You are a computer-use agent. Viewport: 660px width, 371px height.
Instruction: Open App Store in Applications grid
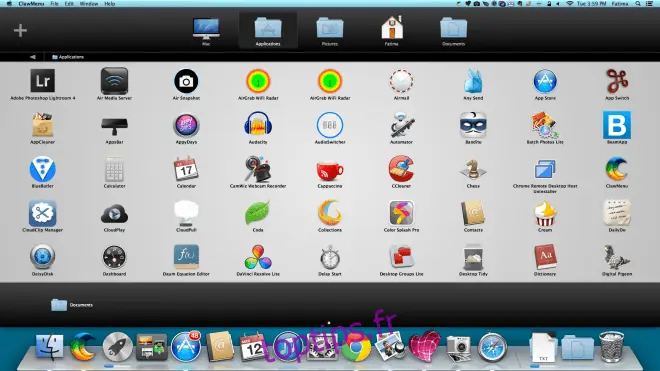pyautogui.click(x=545, y=81)
